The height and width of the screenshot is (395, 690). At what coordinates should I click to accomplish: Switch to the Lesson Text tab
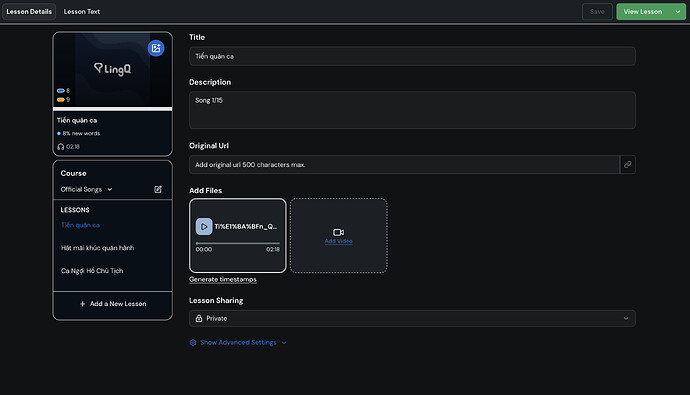click(82, 11)
